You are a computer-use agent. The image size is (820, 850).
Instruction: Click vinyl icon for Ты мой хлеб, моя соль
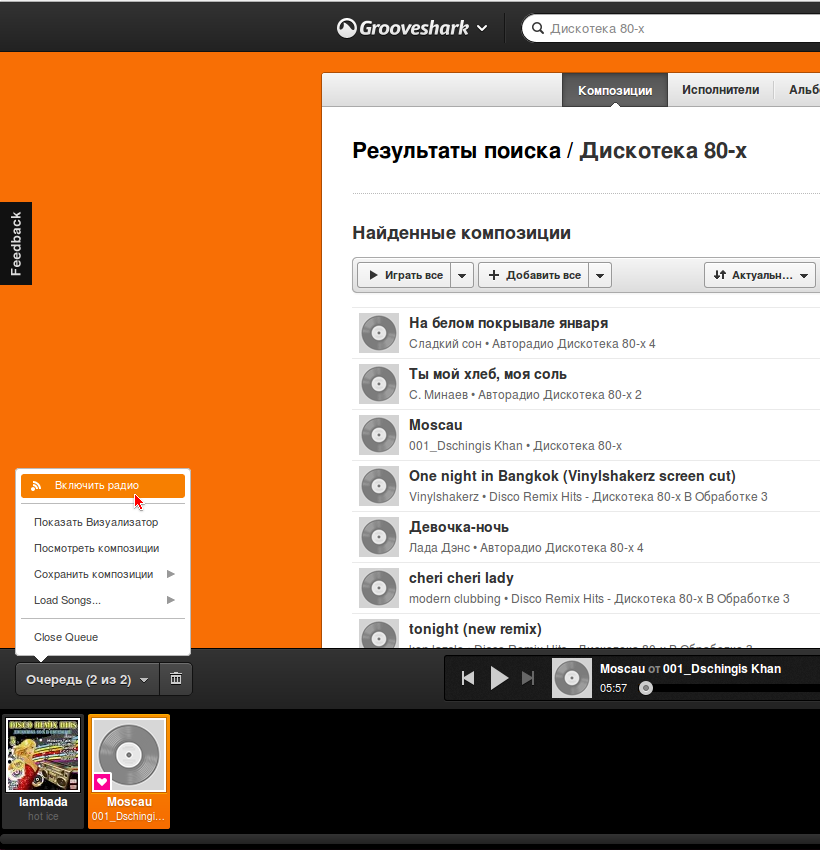(x=379, y=384)
